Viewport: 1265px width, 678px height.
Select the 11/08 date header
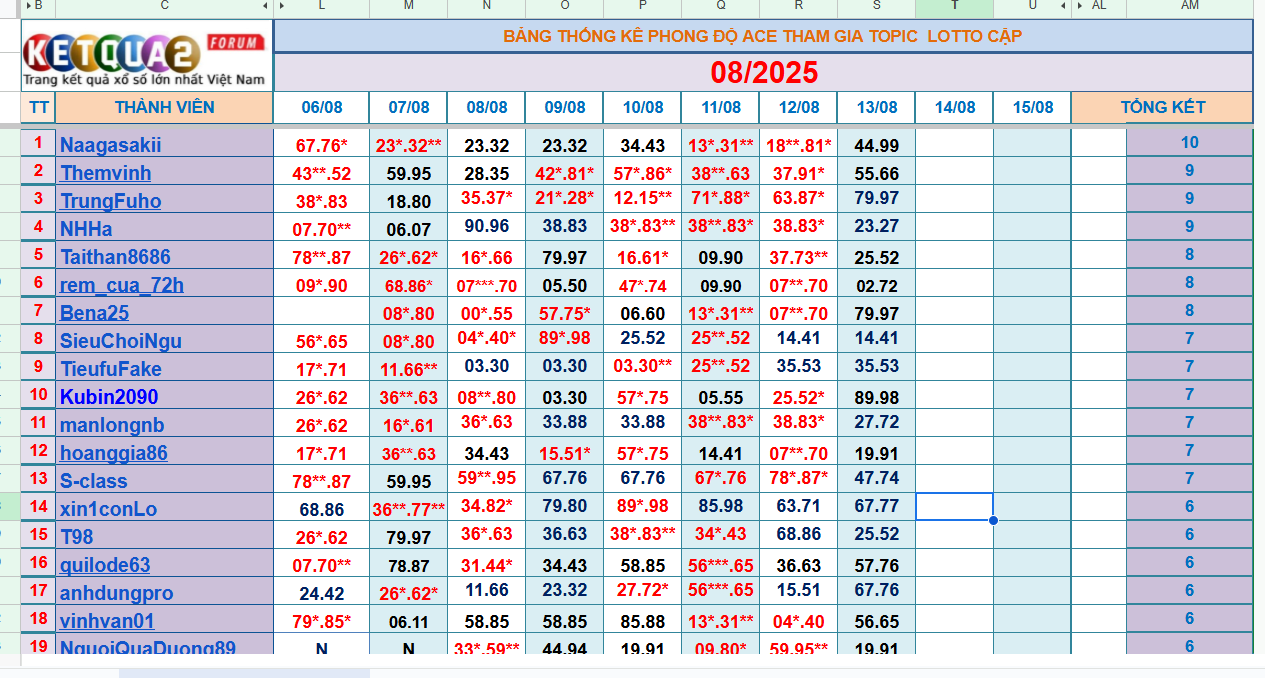coord(720,107)
